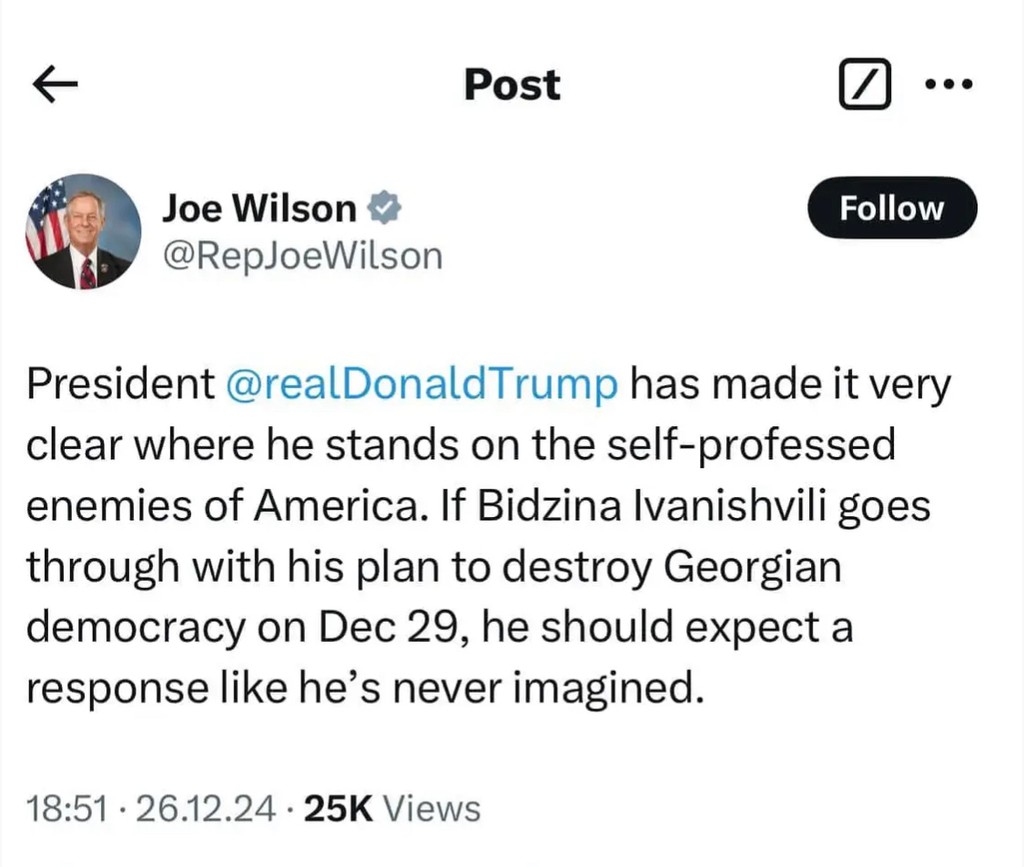Open Grok slash-box icon in header
The image size is (1024, 867).
[x=862, y=86]
